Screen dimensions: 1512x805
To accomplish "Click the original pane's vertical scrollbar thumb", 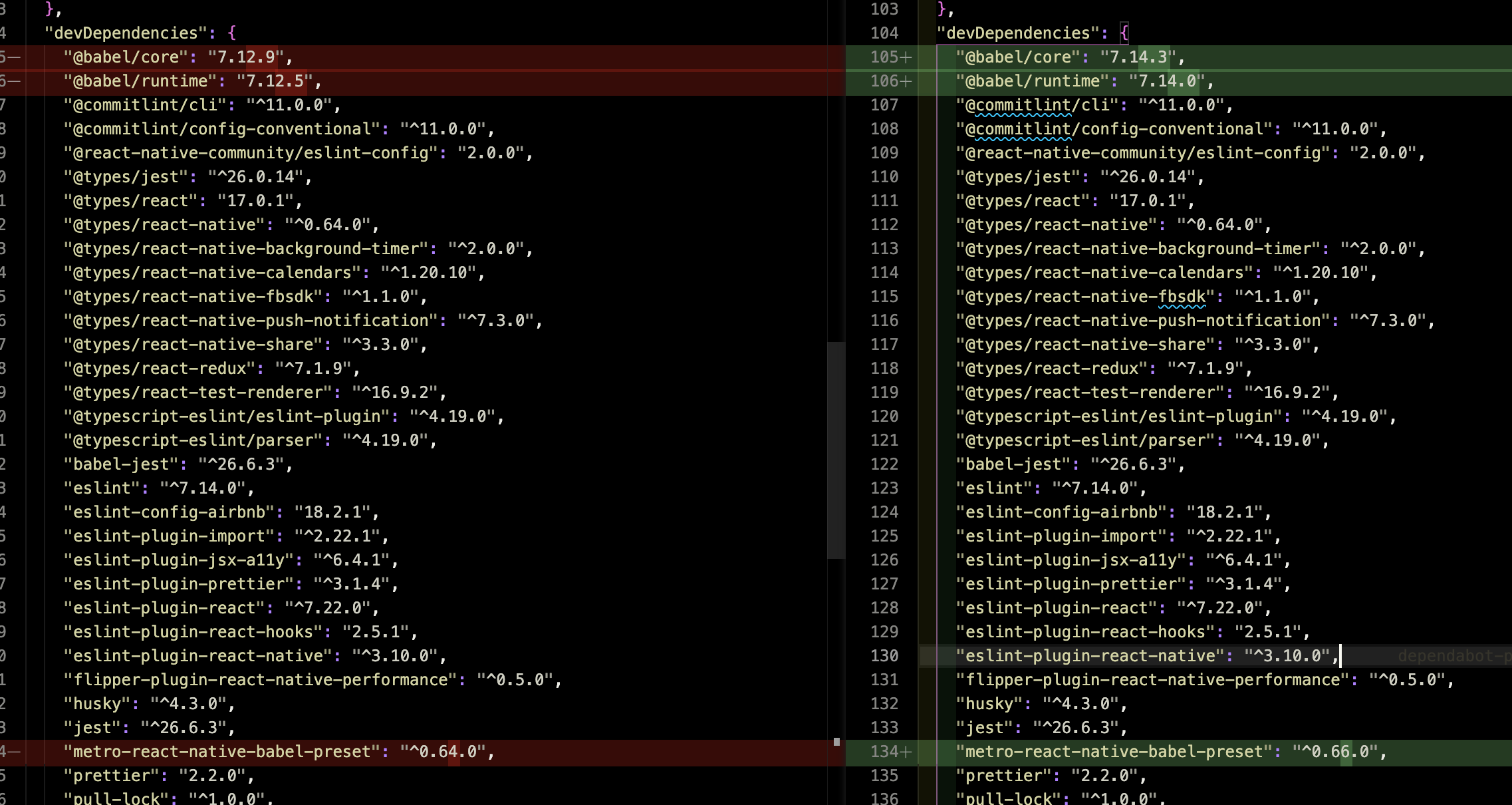I will [x=836, y=450].
